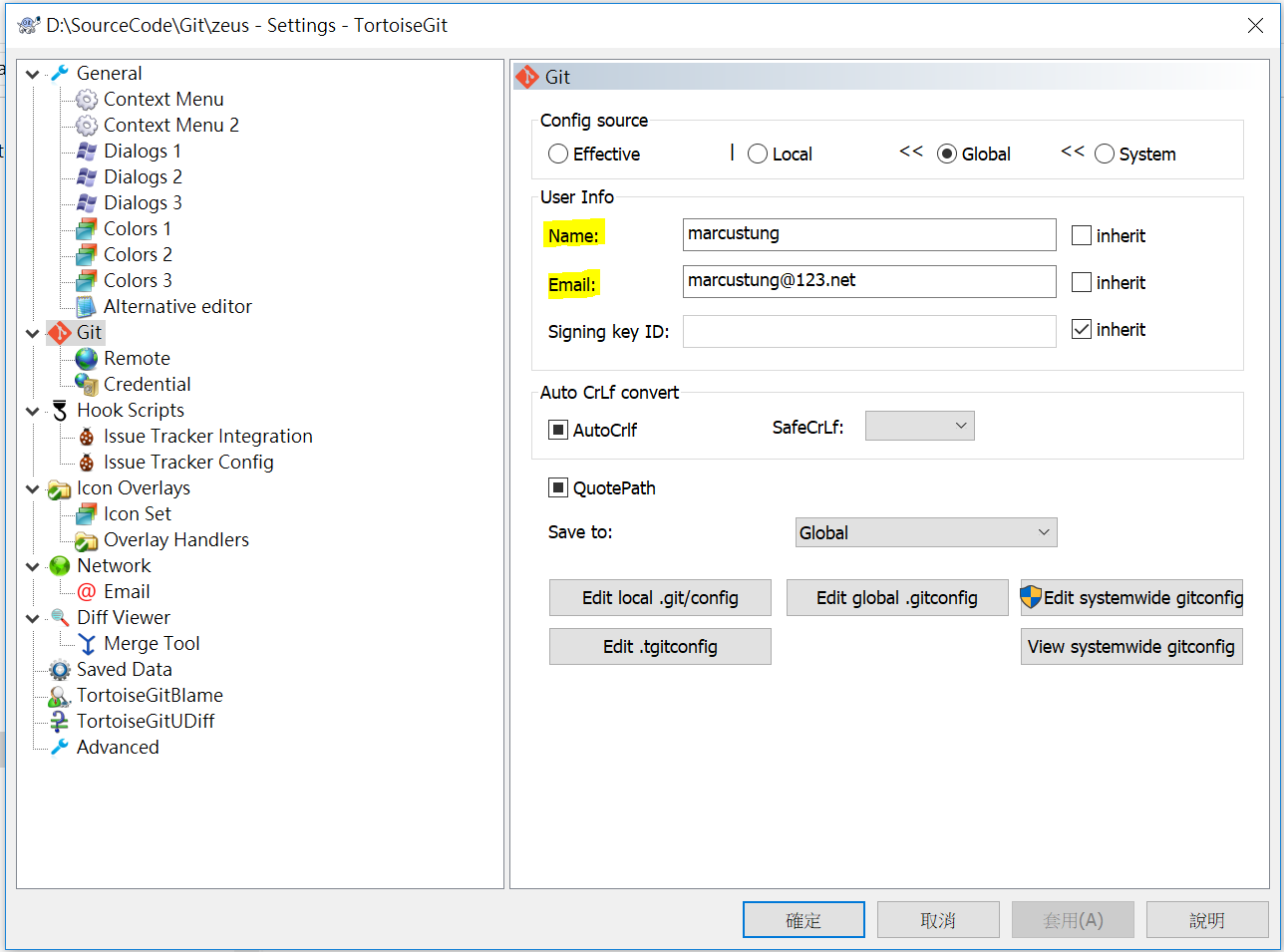Image resolution: width=1284 pixels, height=952 pixels.
Task: Collapse the General tree section
Action: pyautogui.click(x=32, y=73)
